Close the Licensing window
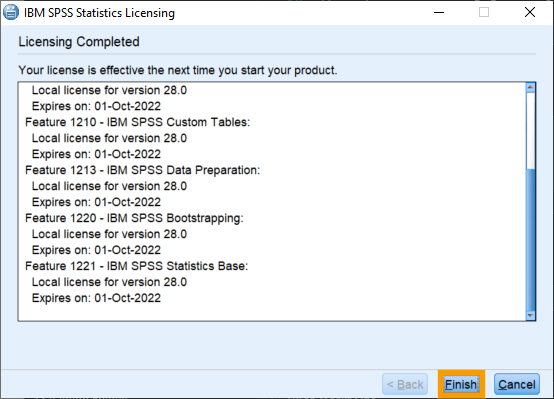Screen dimensions: 554x399 530,12
